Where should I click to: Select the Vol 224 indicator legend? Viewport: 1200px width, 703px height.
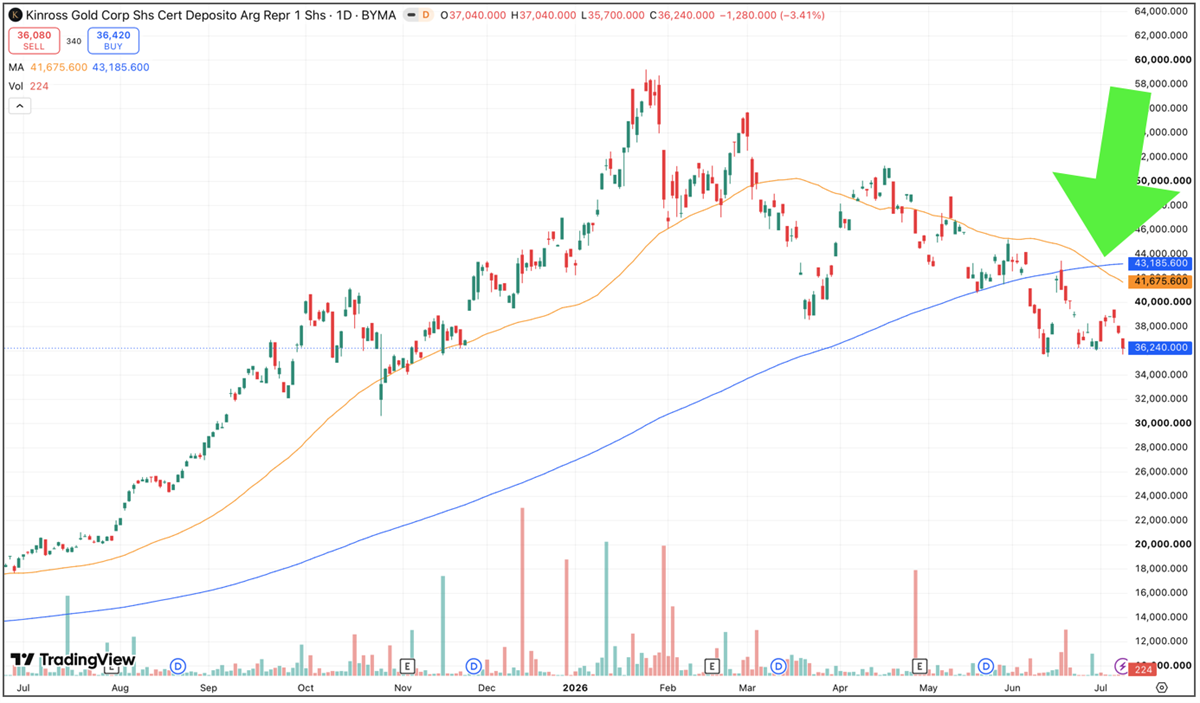(28, 86)
